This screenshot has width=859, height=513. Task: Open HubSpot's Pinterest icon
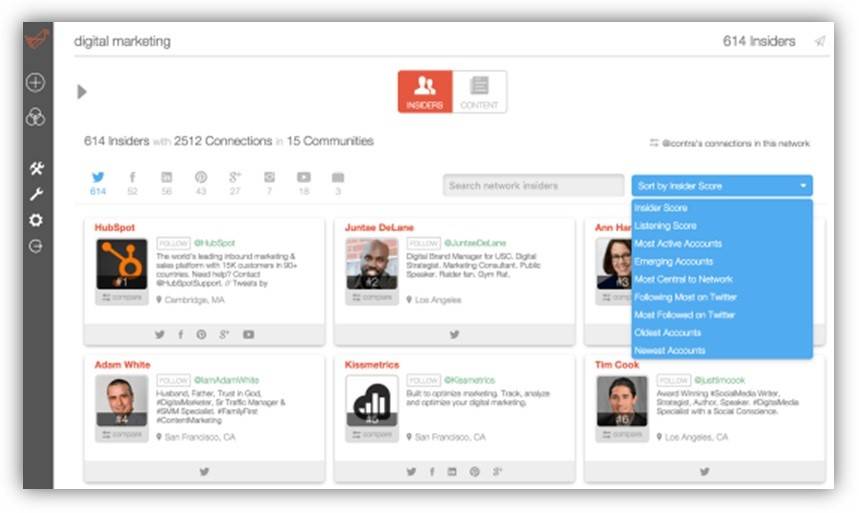click(x=202, y=334)
